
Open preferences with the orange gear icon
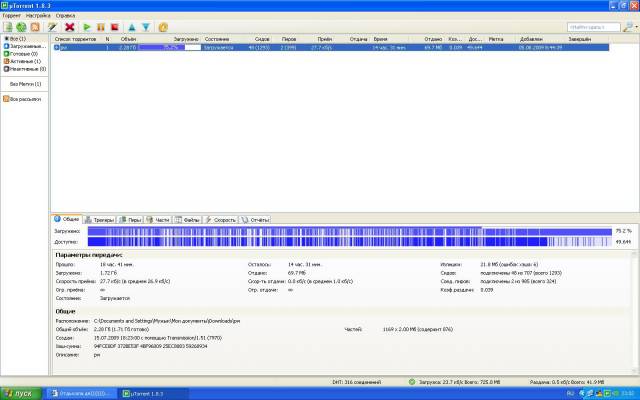click(163, 27)
